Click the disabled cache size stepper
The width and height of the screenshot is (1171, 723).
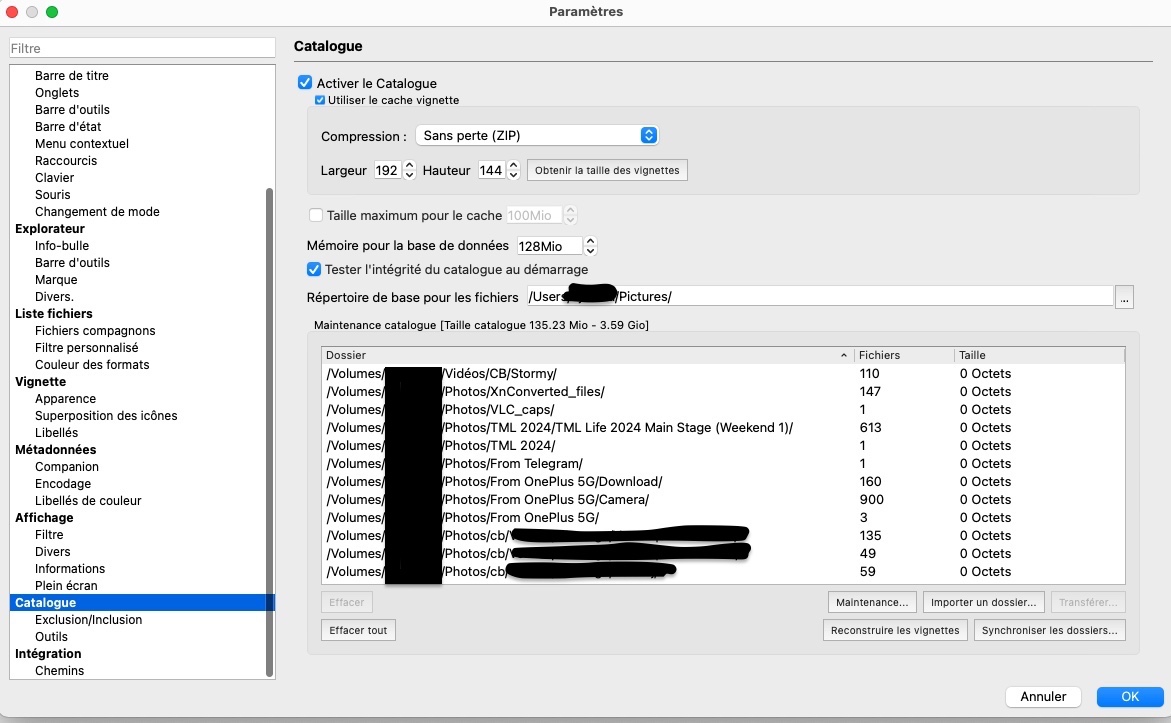571,215
